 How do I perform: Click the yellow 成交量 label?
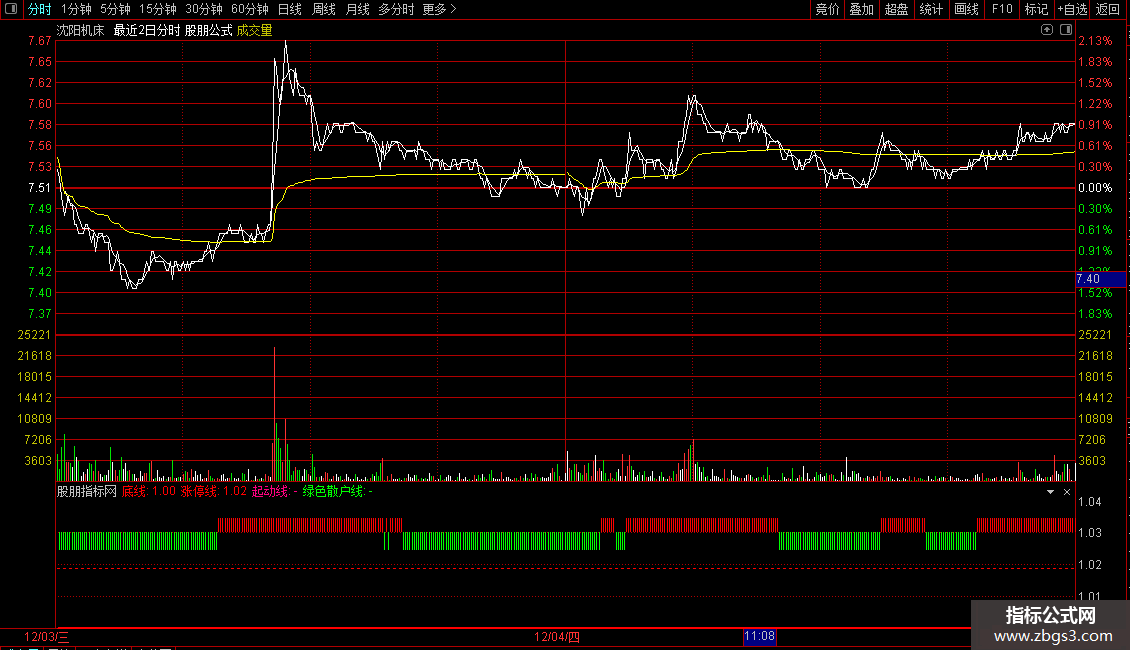(254, 30)
